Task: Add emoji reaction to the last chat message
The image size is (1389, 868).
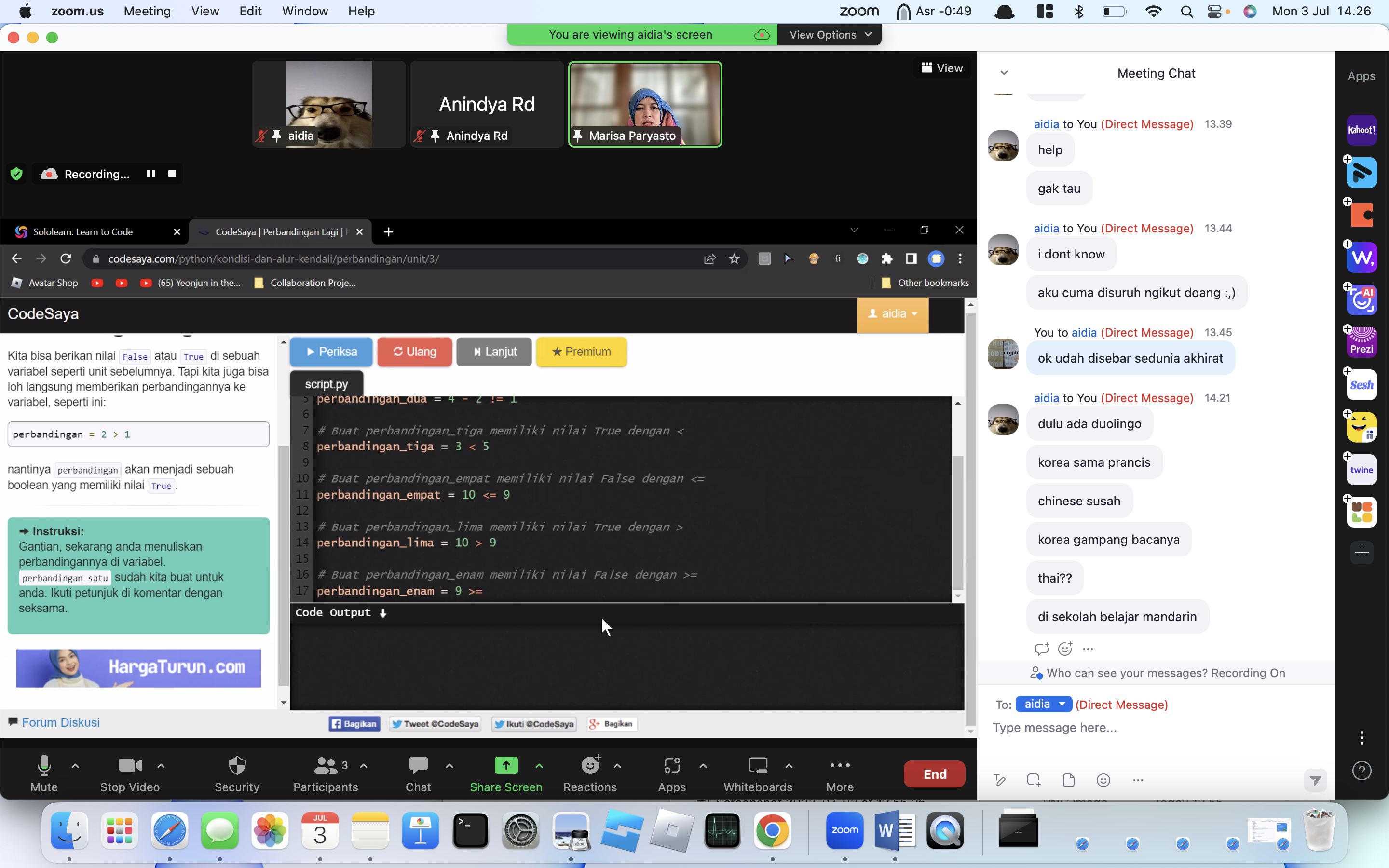Action: click(x=1065, y=649)
